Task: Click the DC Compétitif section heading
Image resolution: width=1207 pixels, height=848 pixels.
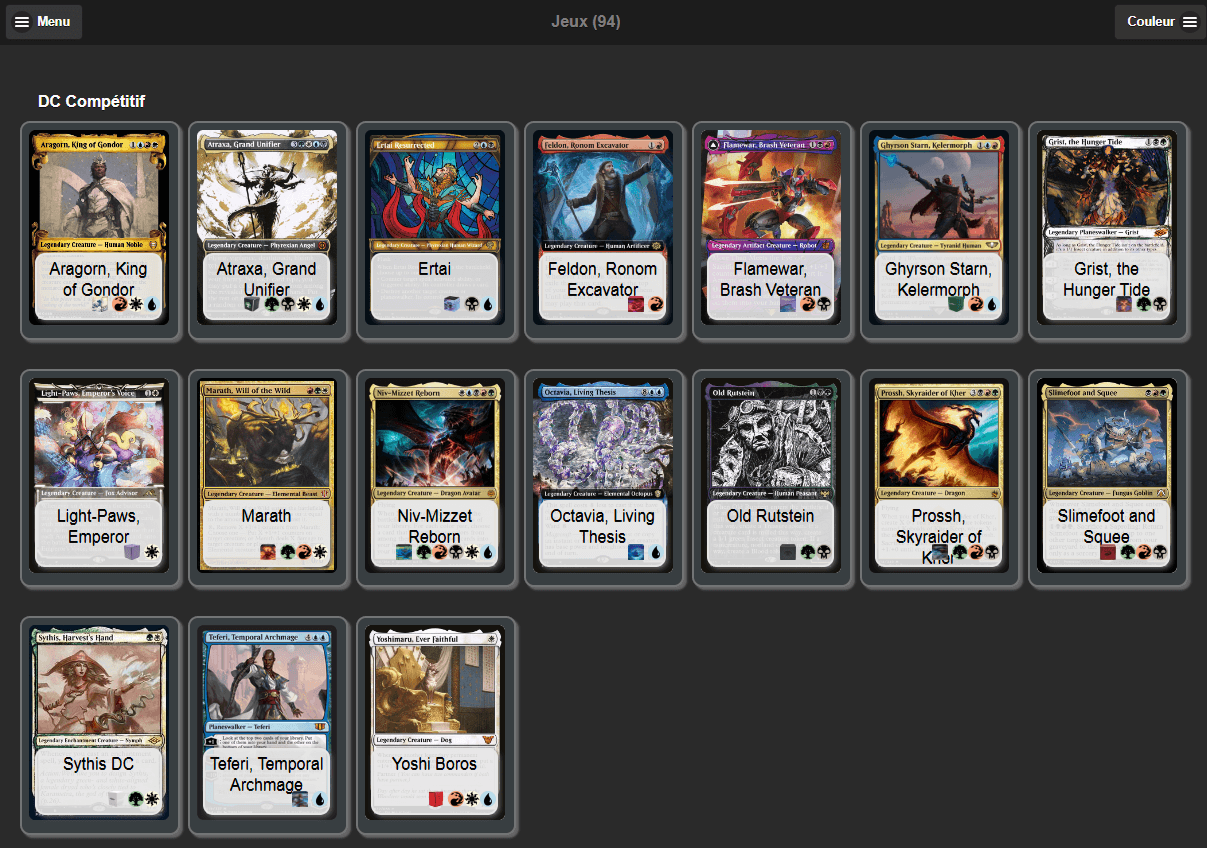Action: (x=91, y=101)
